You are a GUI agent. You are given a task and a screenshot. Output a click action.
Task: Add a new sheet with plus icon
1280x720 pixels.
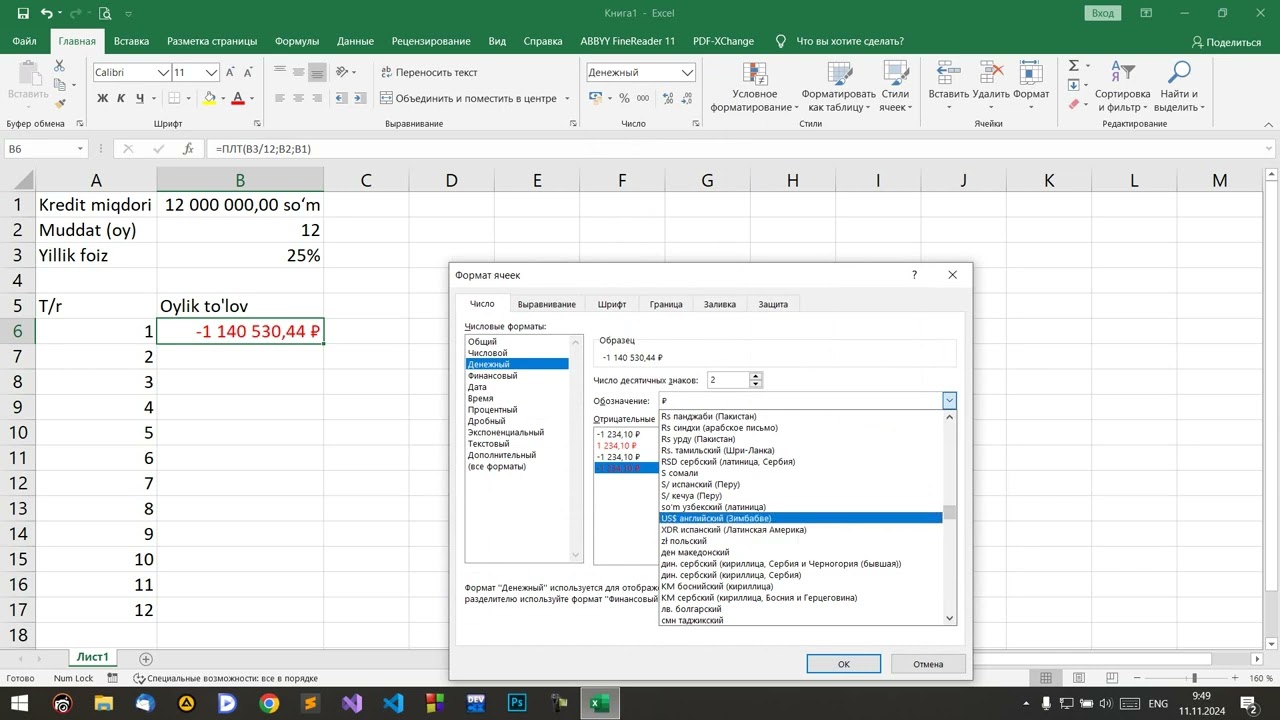(x=146, y=659)
